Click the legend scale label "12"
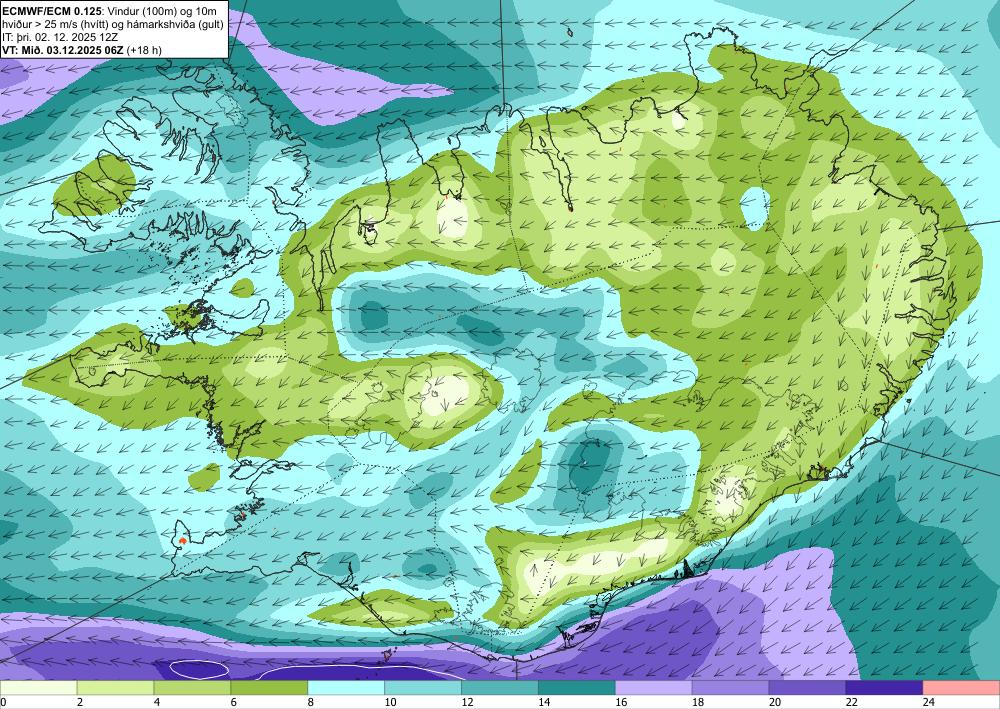This screenshot has width=1000, height=709. [x=467, y=702]
